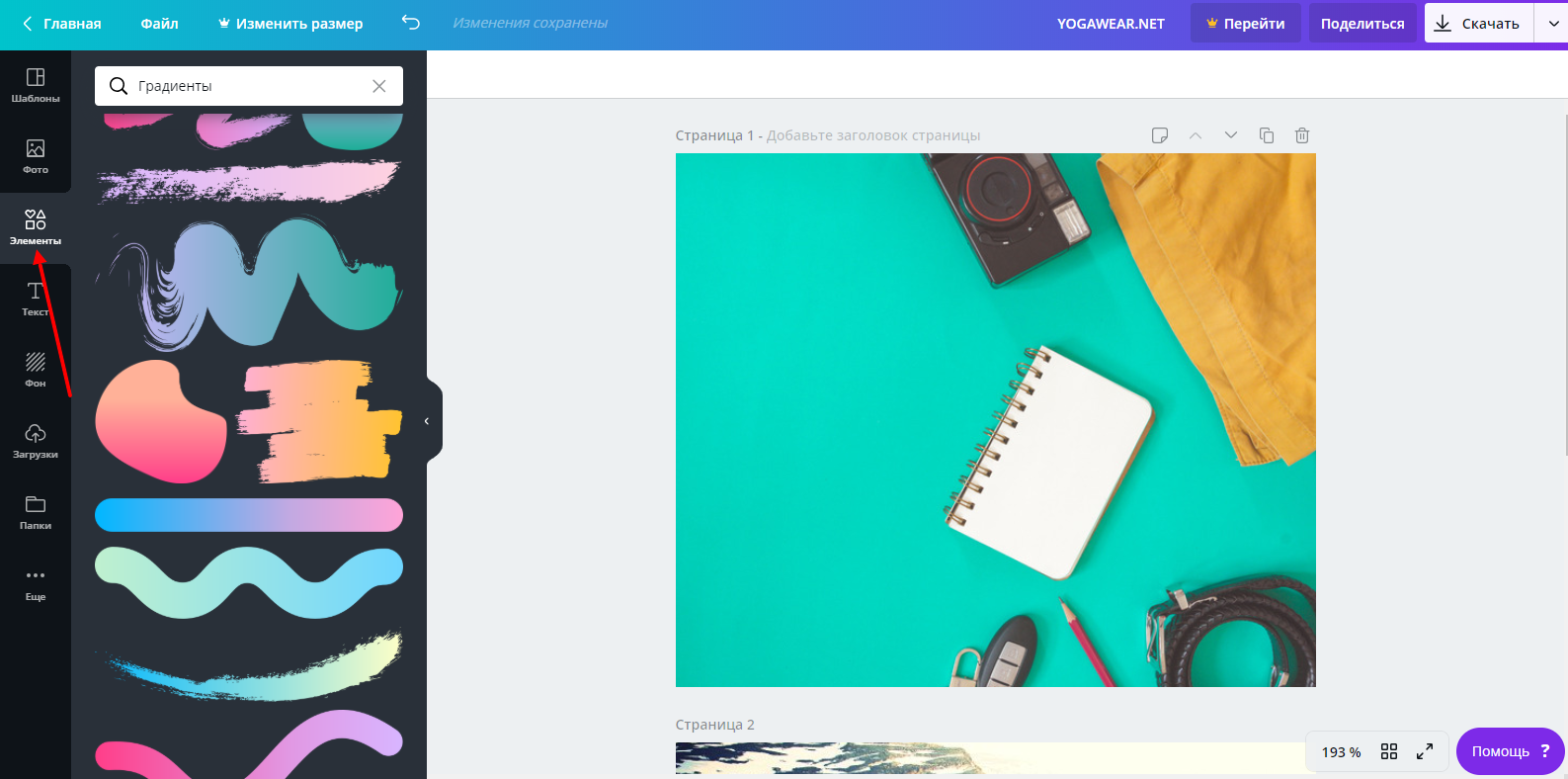
Task: Duplicate page 1
Action: [1267, 135]
